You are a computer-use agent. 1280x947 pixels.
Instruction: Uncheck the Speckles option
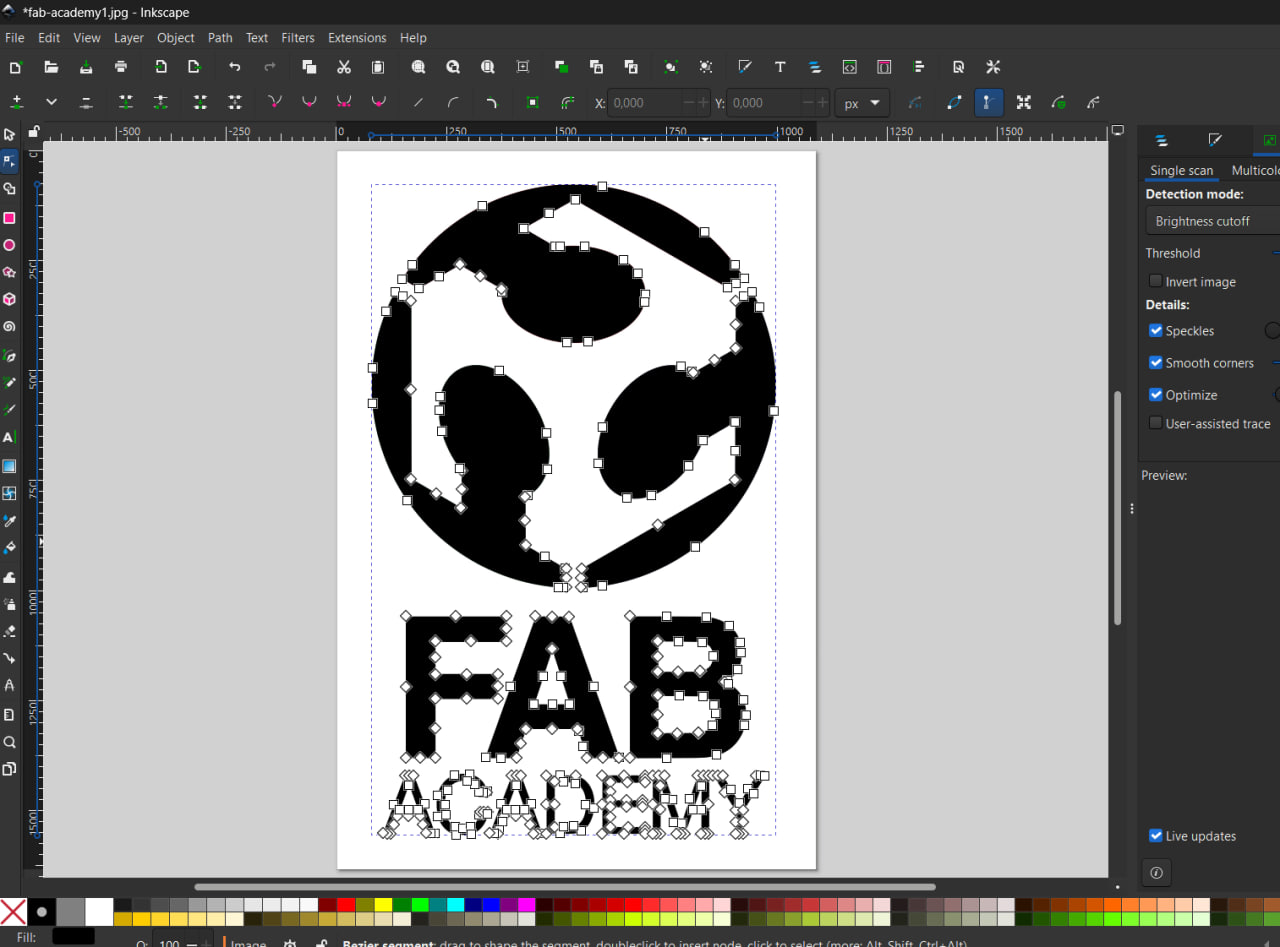tap(1156, 331)
